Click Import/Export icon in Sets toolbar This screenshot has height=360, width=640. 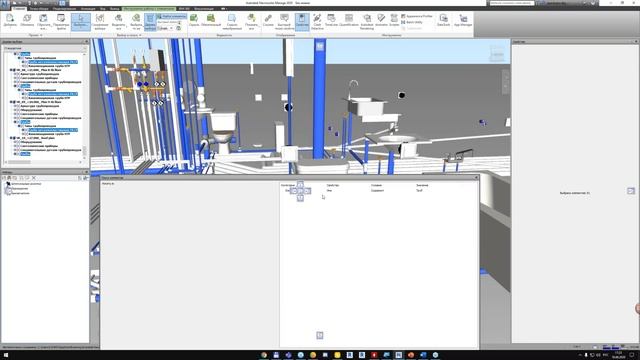(x=85, y=178)
